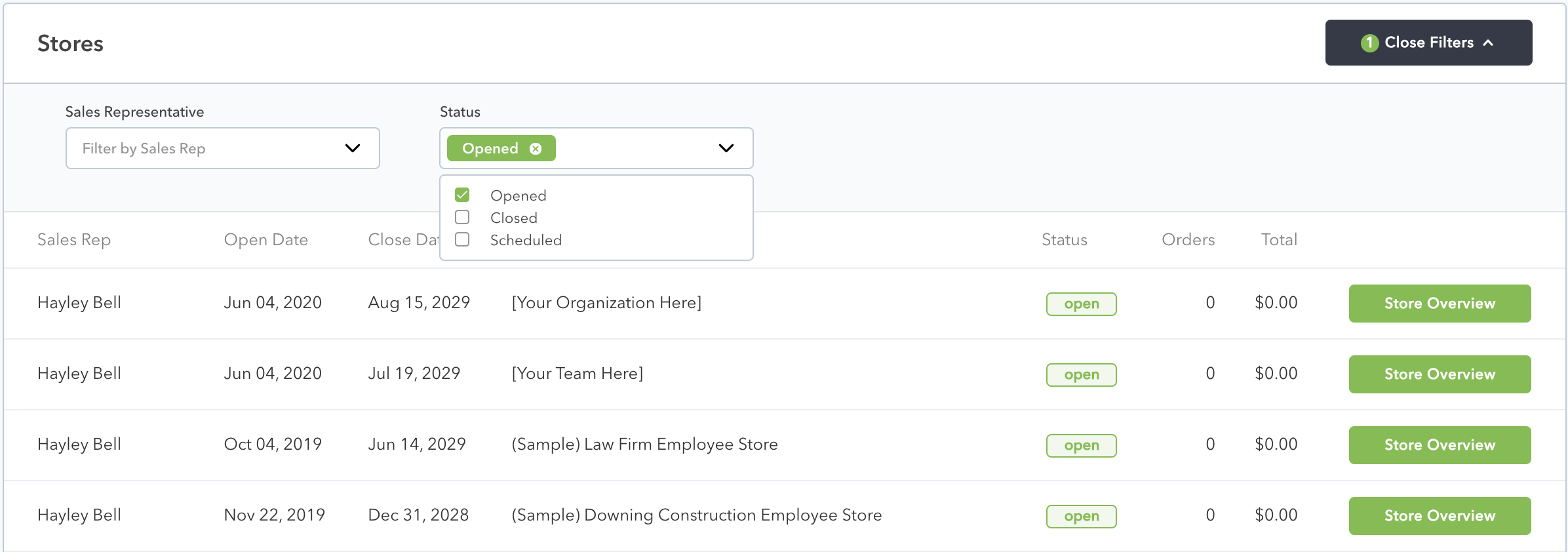Viewport: 1568px width, 552px height.
Task: Select the Scheduled option in status list
Action: point(526,240)
